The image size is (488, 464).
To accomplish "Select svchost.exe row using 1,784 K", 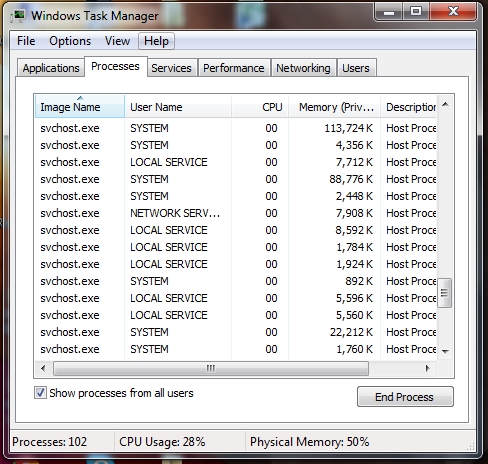I will click(x=235, y=247).
